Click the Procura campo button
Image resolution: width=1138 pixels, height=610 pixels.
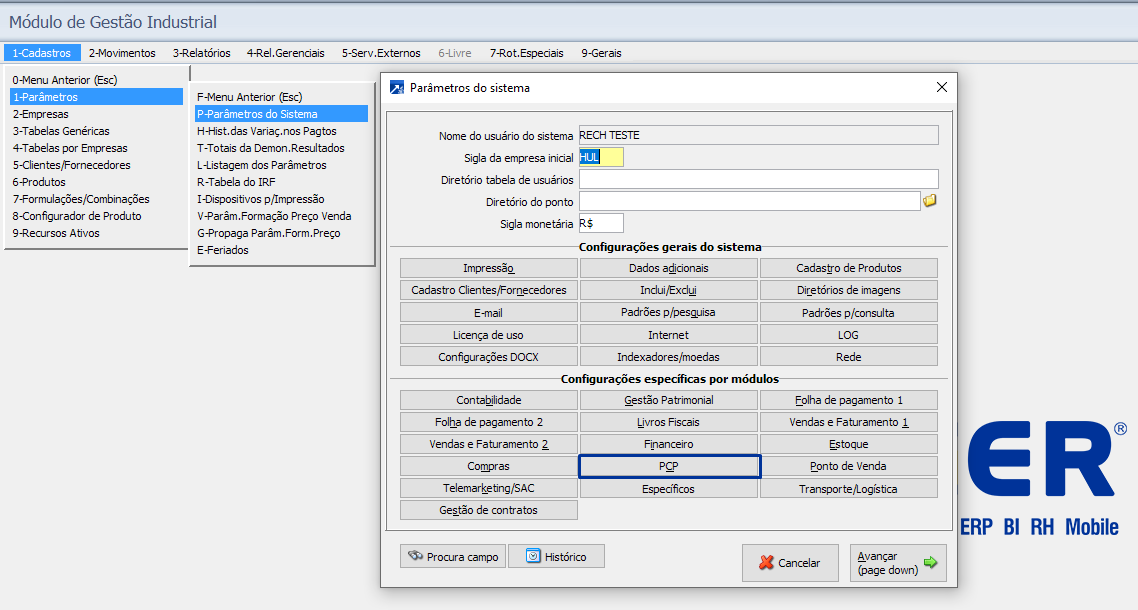(453, 557)
